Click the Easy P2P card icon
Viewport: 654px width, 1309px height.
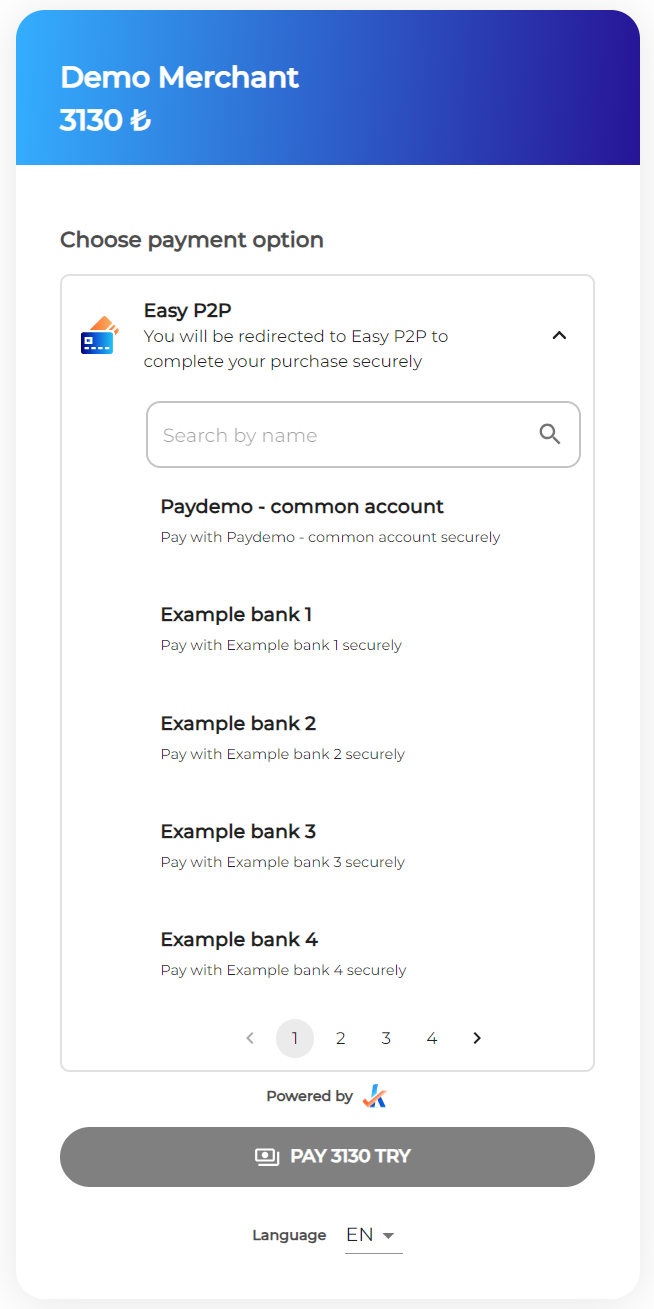pos(99,336)
